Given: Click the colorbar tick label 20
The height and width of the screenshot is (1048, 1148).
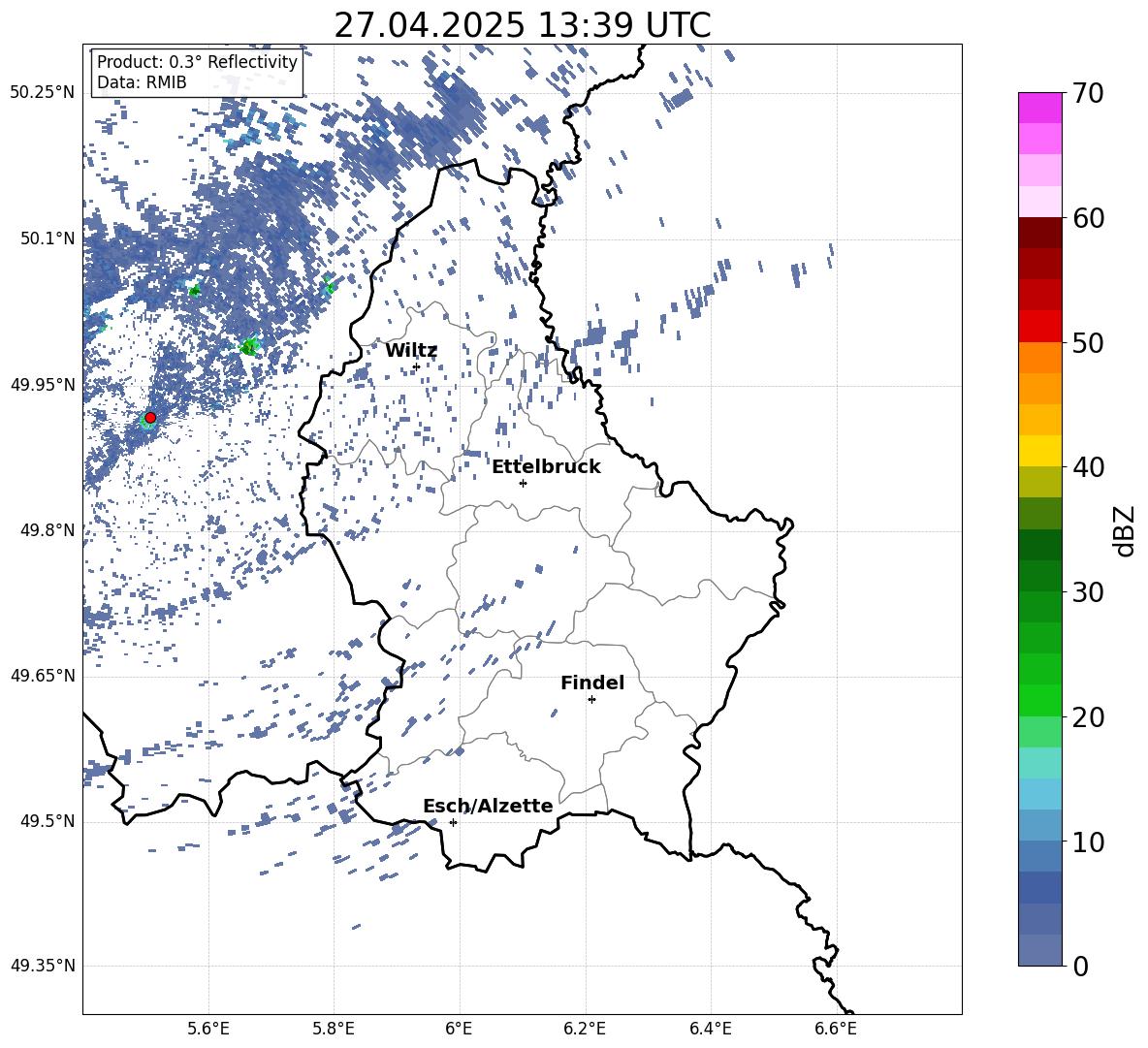Looking at the screenshot, I should click(1087, 717).
